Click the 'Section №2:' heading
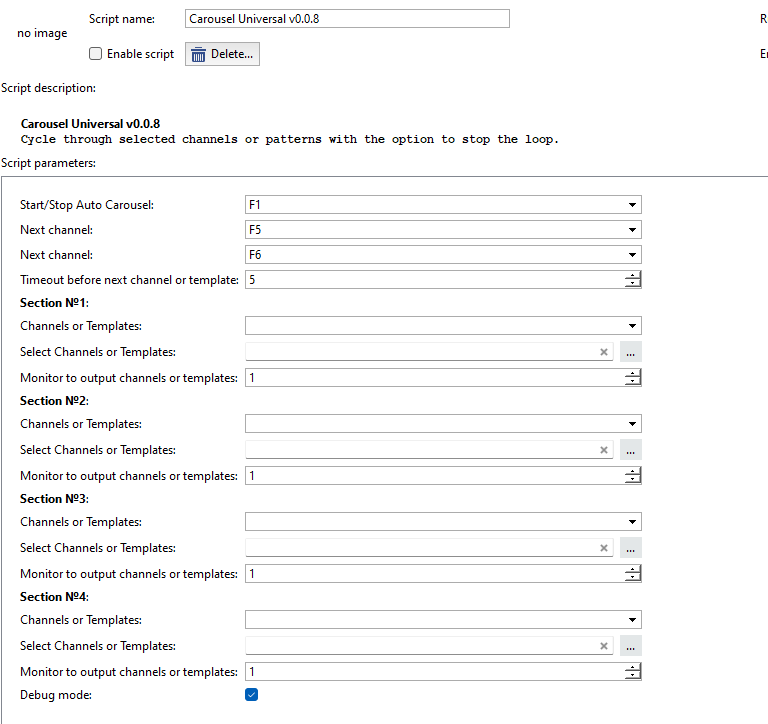Screen dimensions: 768x724 [x=54, y=401]
